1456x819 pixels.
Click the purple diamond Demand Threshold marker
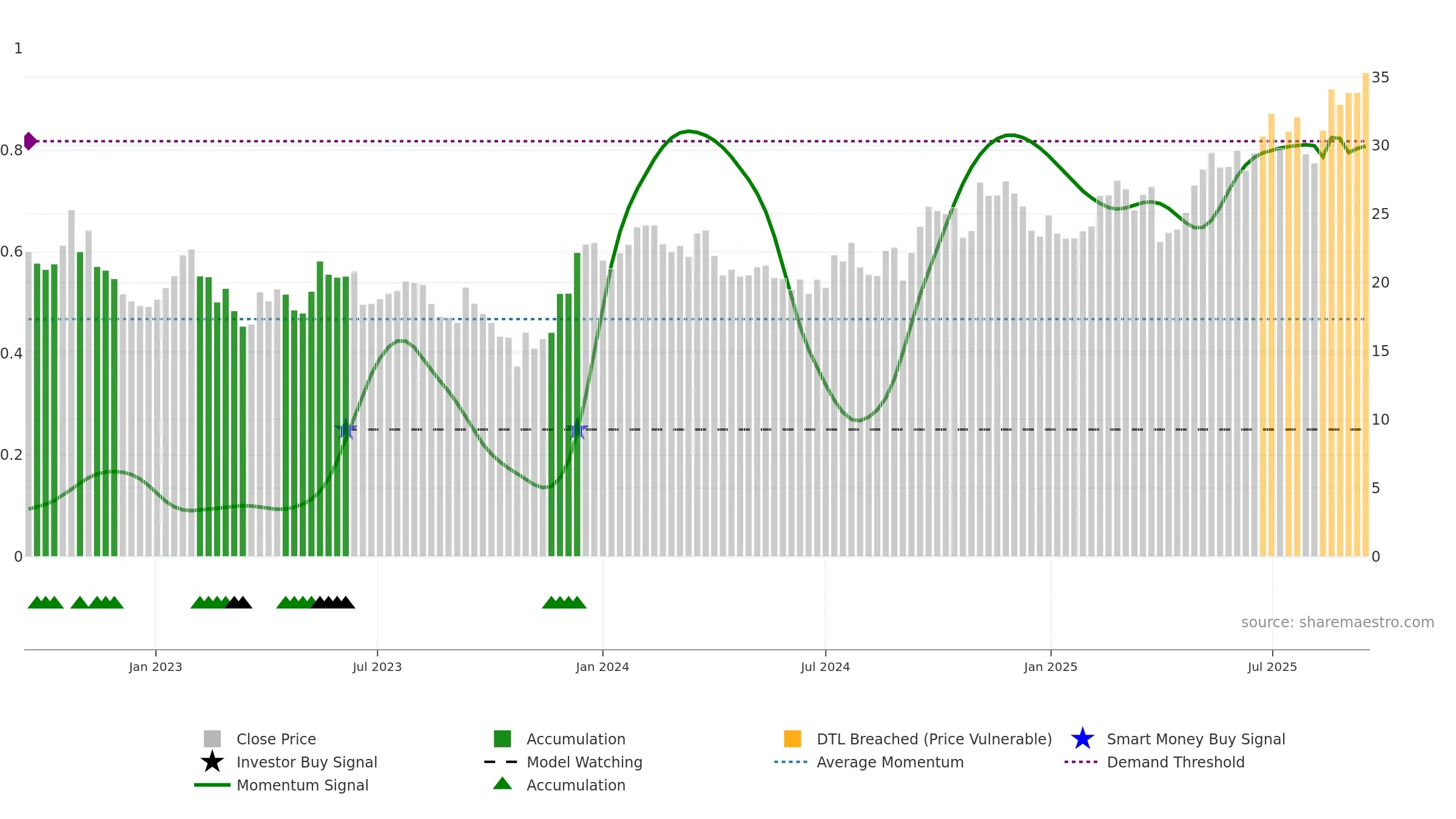[30, 141]
